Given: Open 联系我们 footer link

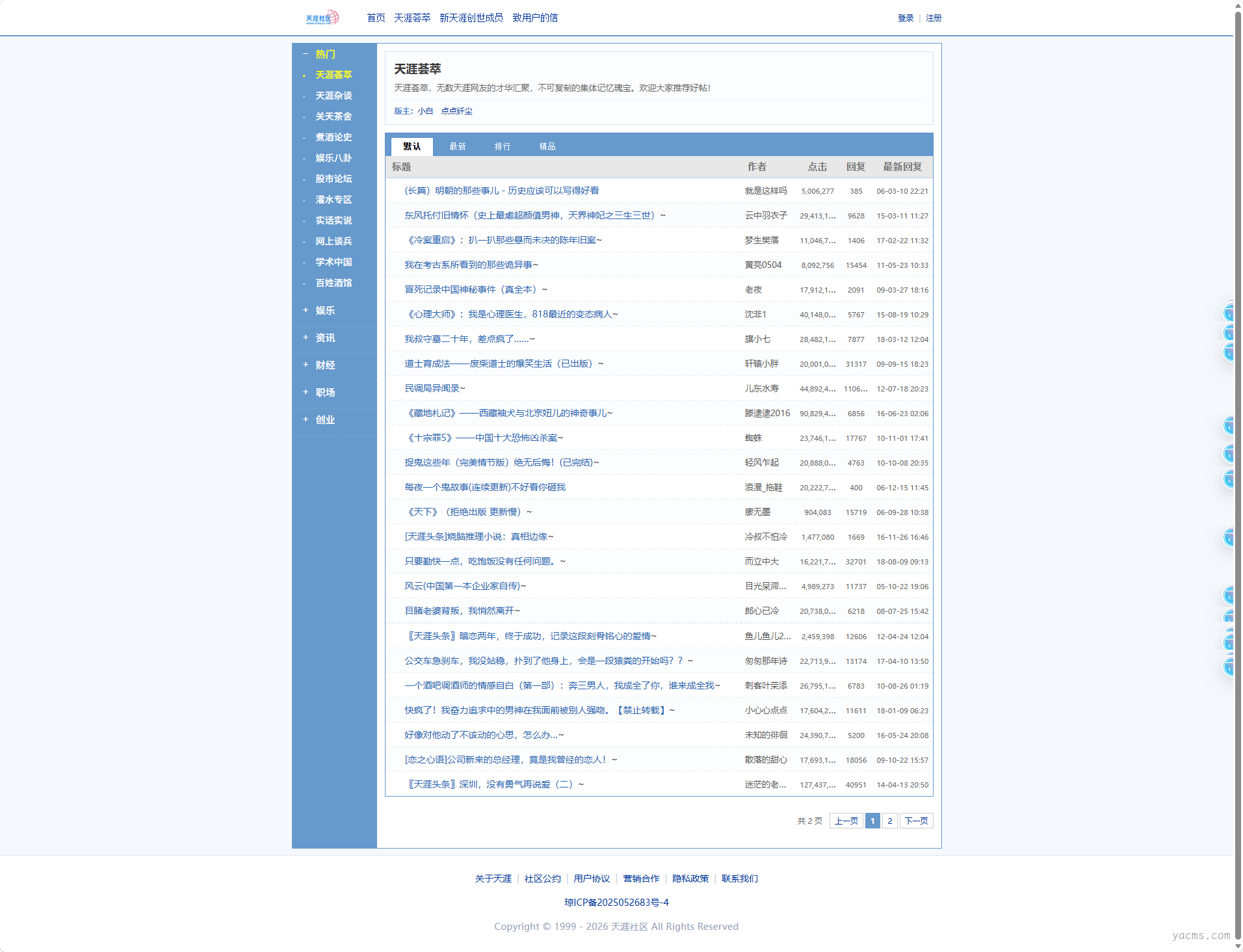Looking at the screenshot, I should (740, 879).
